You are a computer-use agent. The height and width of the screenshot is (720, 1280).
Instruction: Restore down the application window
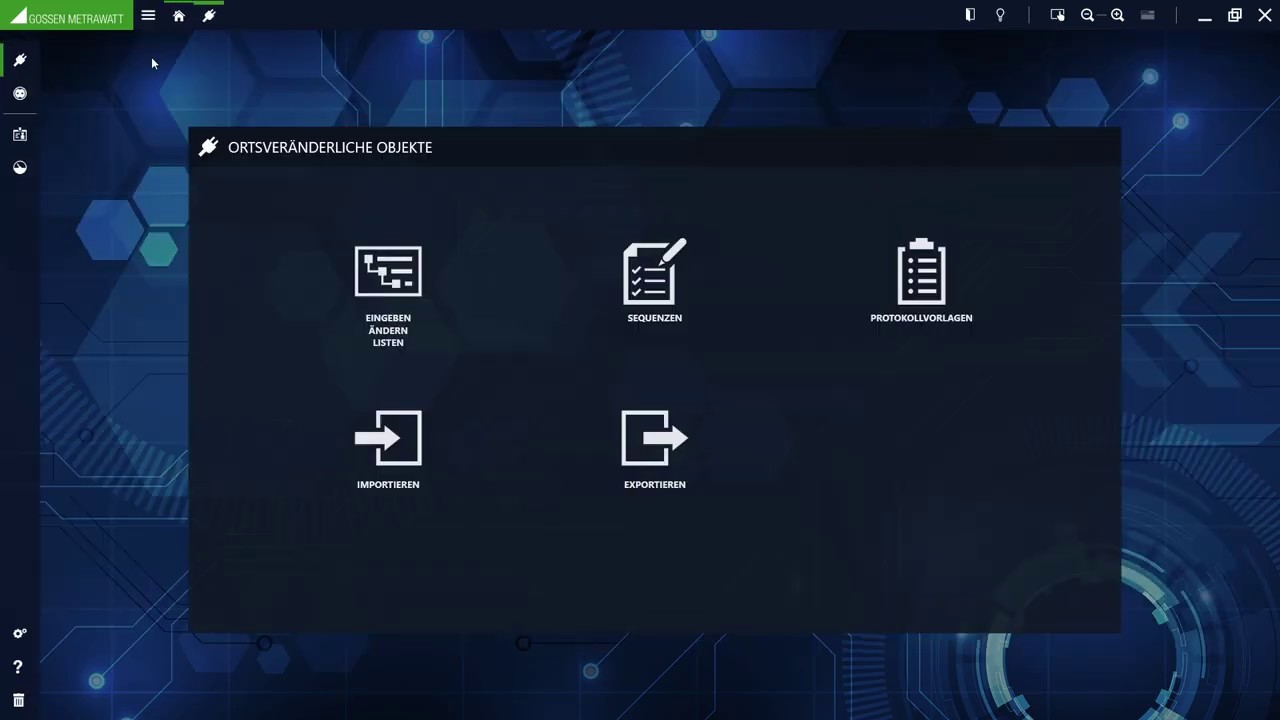click(1235, 15)
